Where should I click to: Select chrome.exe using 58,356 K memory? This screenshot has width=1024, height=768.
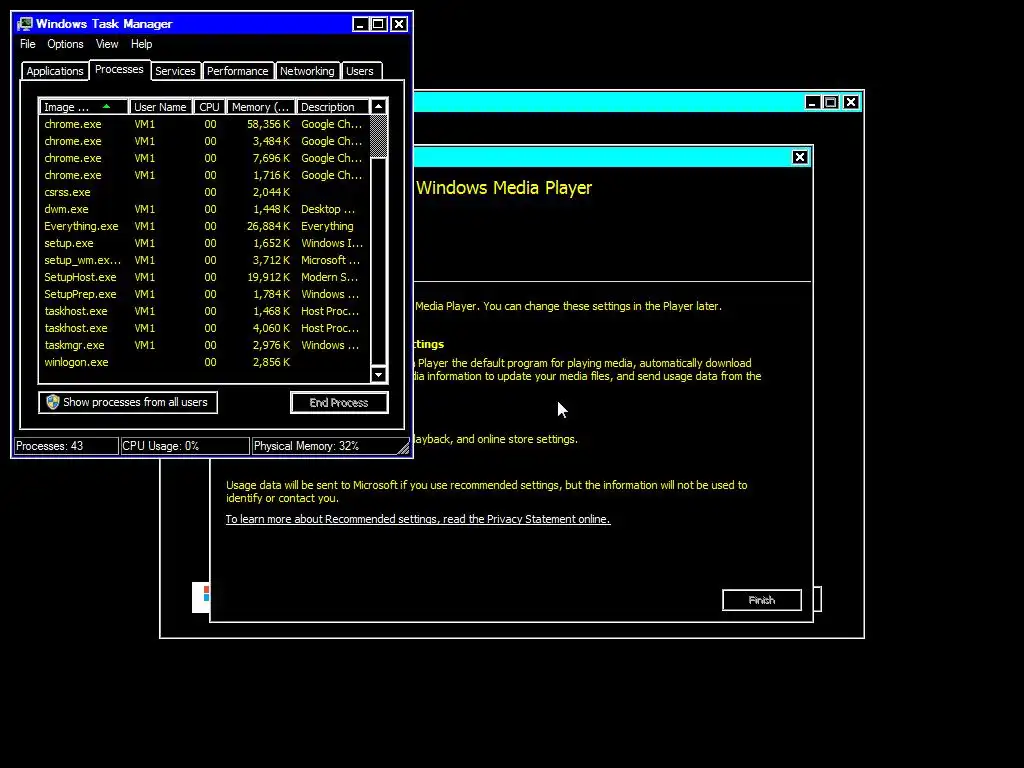pos(204,124)
